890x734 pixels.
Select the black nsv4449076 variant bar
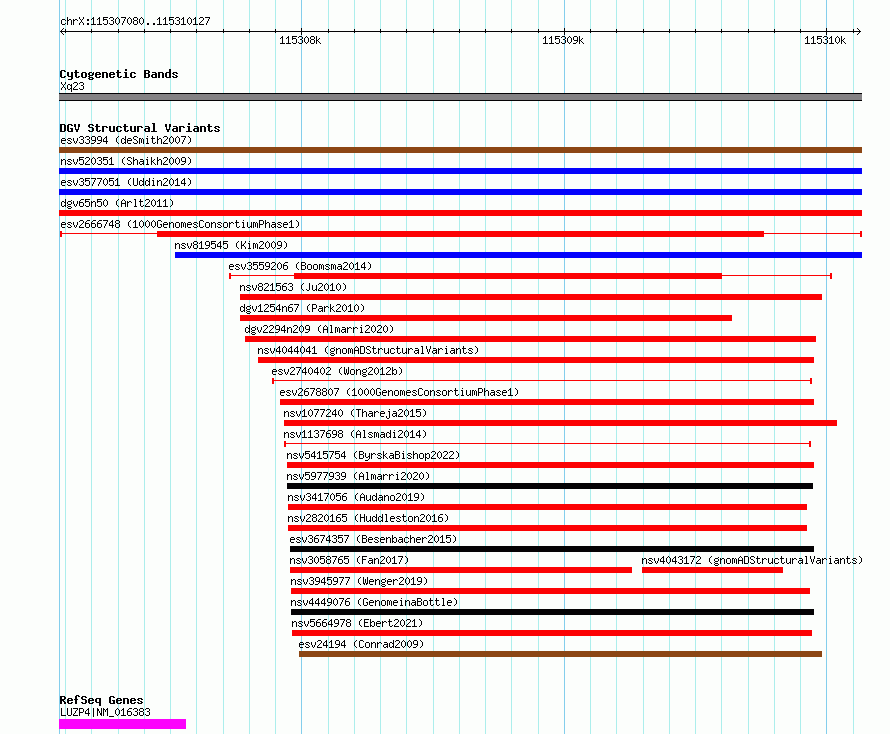click(552, 612)
